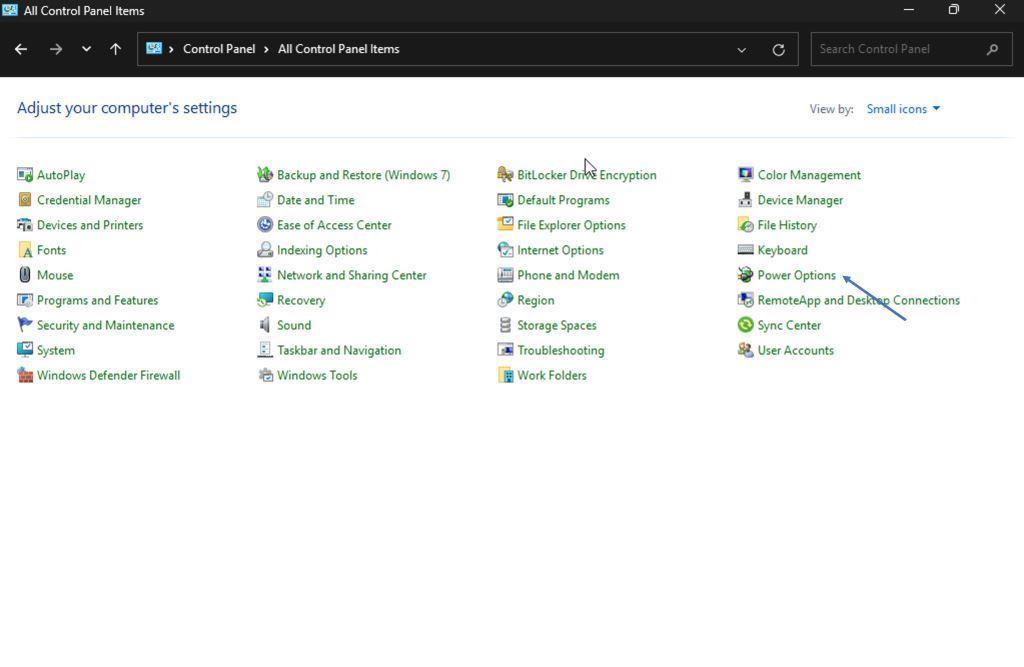Open AutoPlay via its icon
Image resolution: width=1024 pixels, height=667 pixels.
(x=25, y=174)
